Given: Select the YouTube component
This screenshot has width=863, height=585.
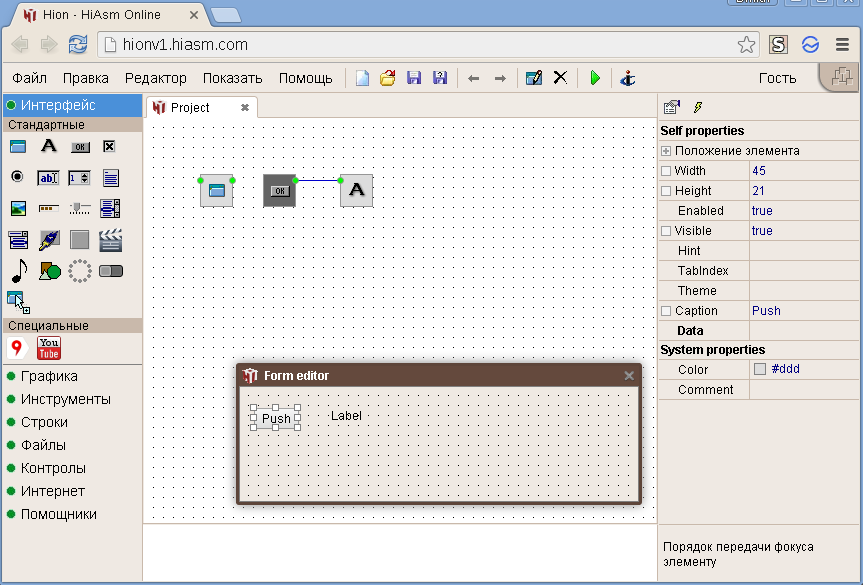Looking at the screenshot, I should 49,348.
